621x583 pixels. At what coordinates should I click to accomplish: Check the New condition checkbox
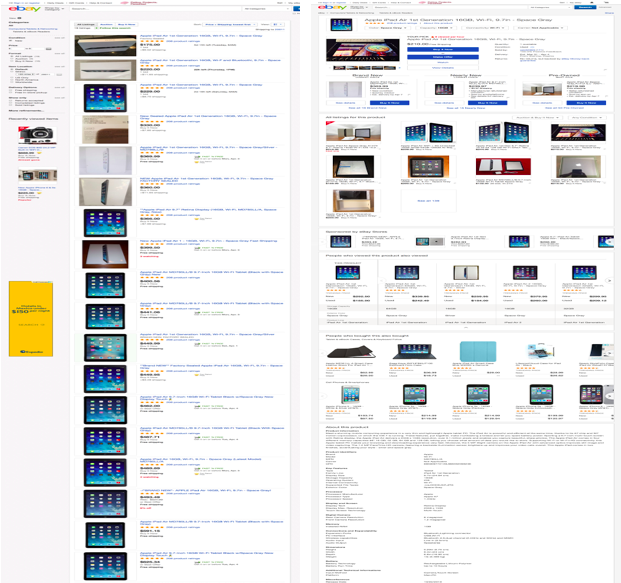[11, 41]
